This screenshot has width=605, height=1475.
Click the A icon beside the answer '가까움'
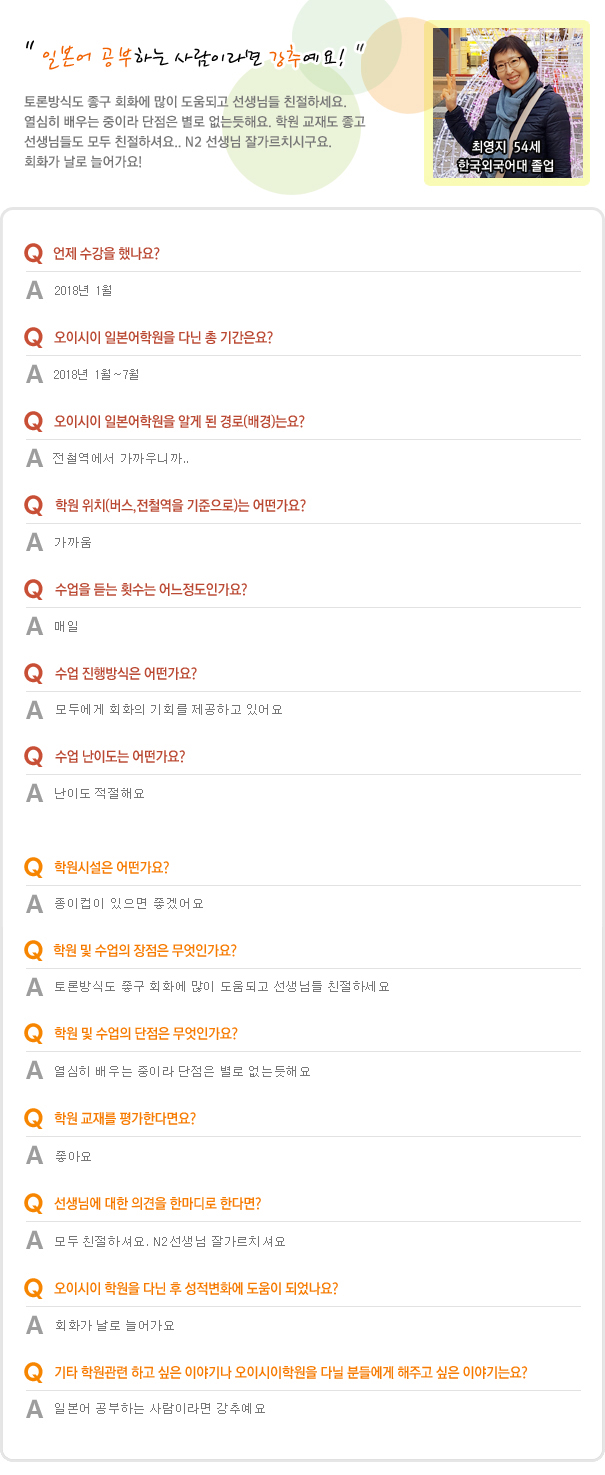[x=34, y=543]
